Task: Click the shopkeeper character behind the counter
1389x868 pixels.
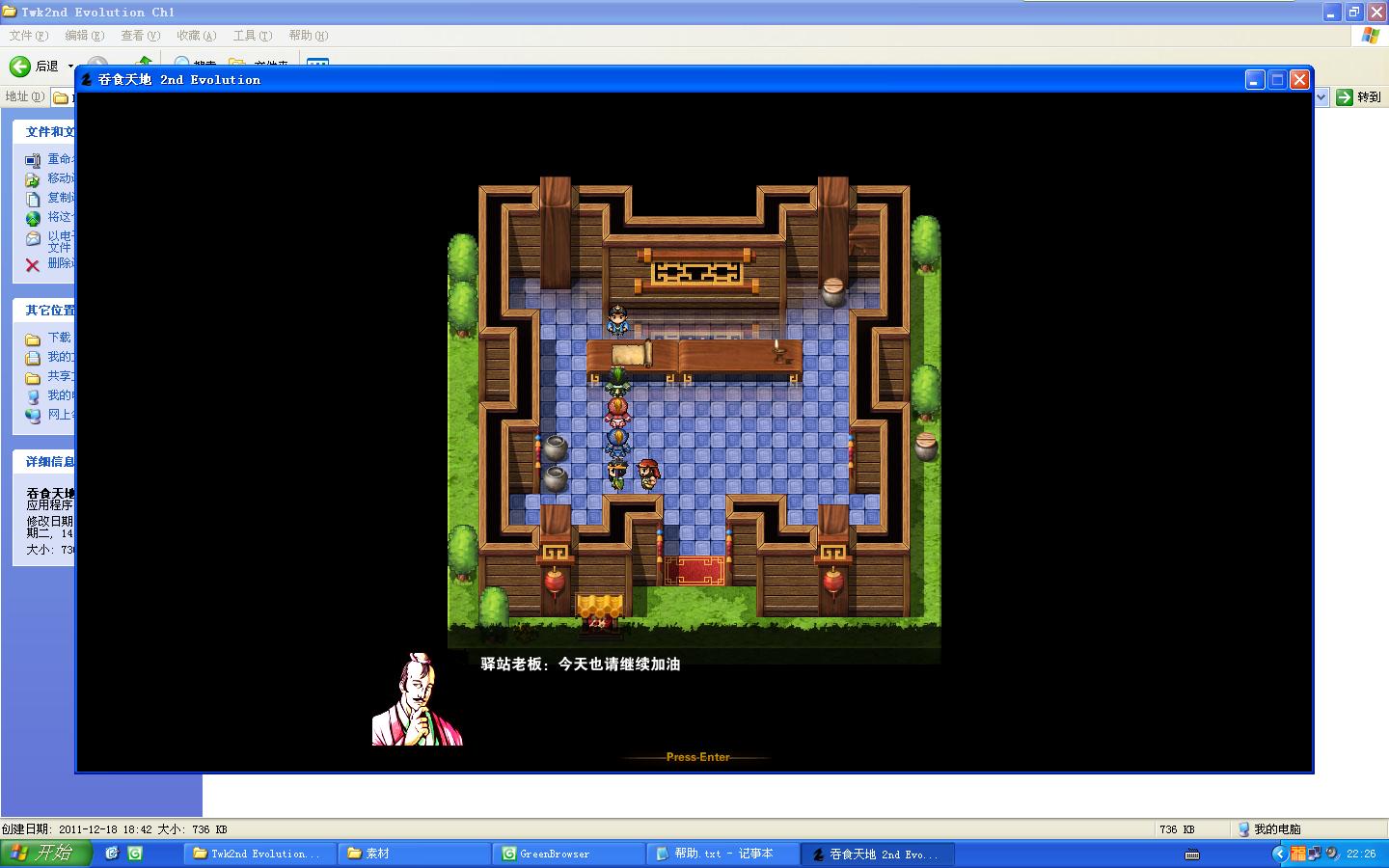Action: (x=617, y=320)
